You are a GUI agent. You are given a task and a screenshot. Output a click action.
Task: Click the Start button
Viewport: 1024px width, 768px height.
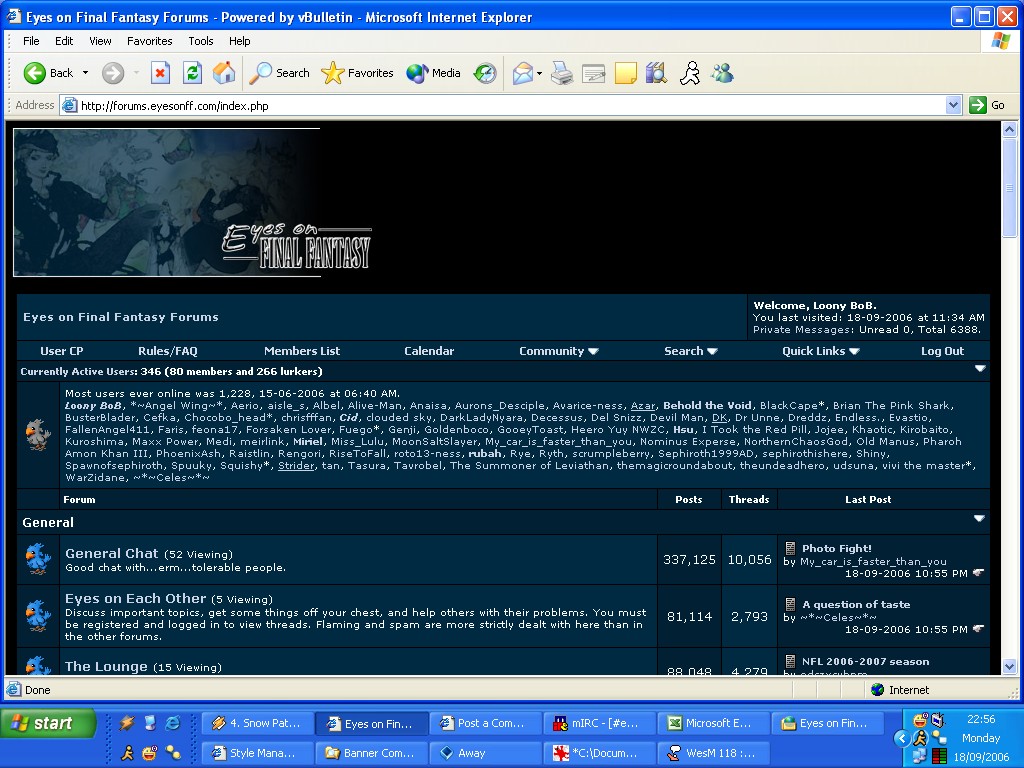[48, 724]
